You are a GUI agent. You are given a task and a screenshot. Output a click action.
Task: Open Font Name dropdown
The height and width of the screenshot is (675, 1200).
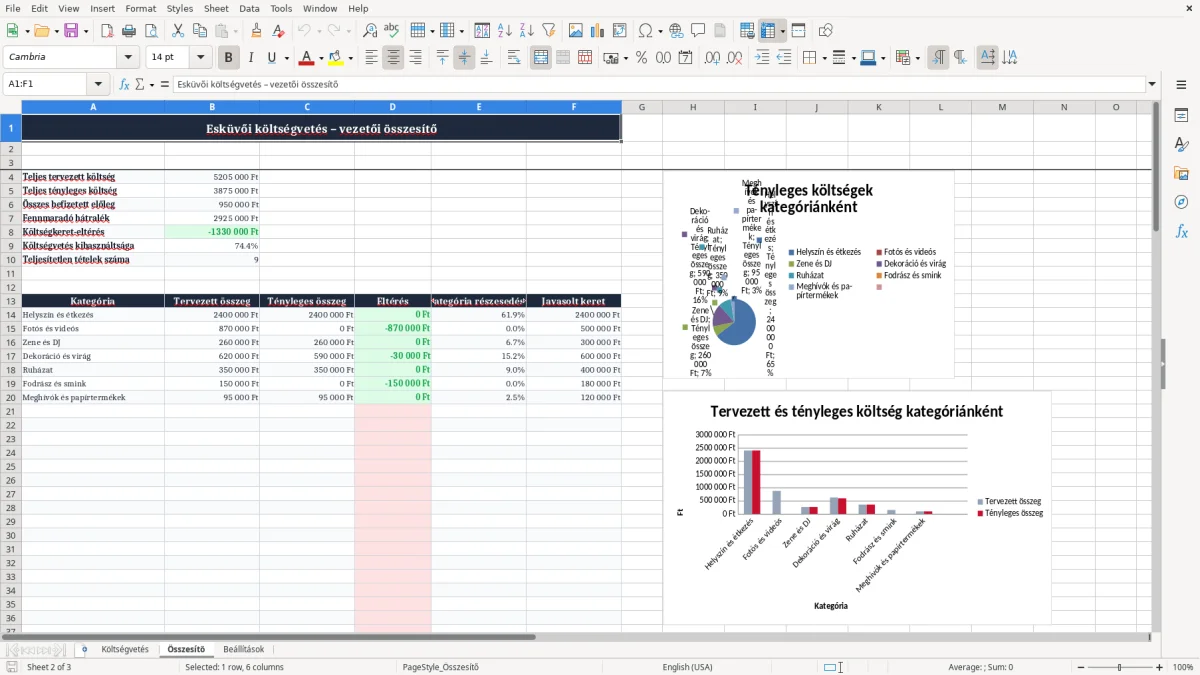[x=128, y=58]
